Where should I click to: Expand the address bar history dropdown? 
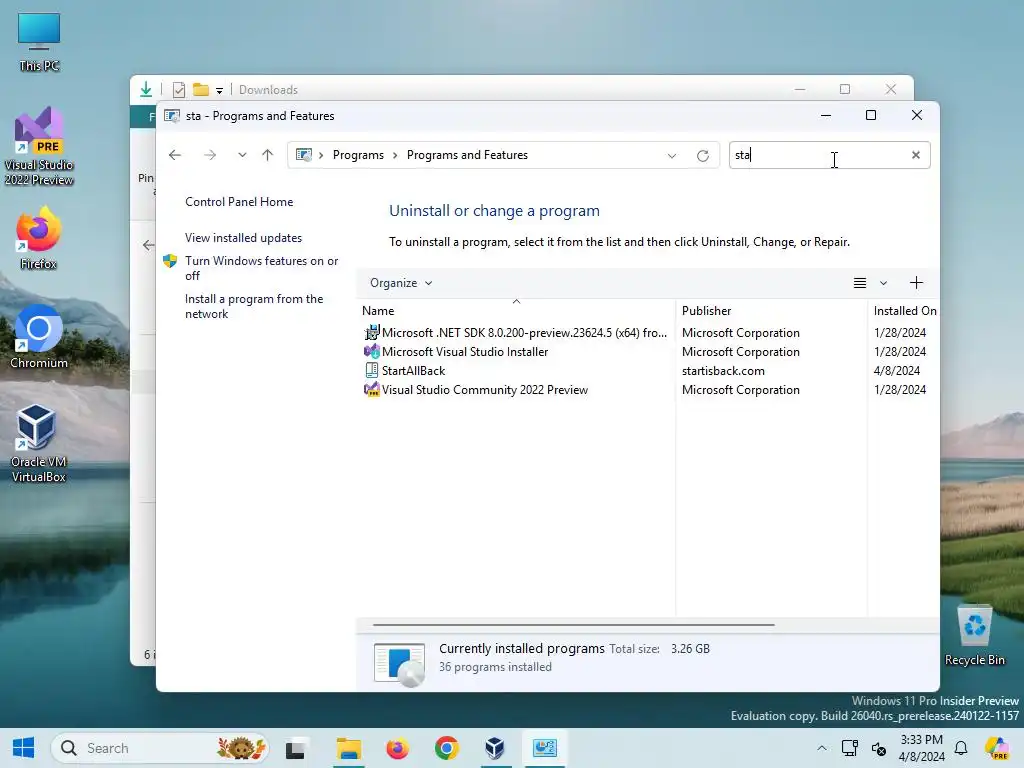point(671,155)
